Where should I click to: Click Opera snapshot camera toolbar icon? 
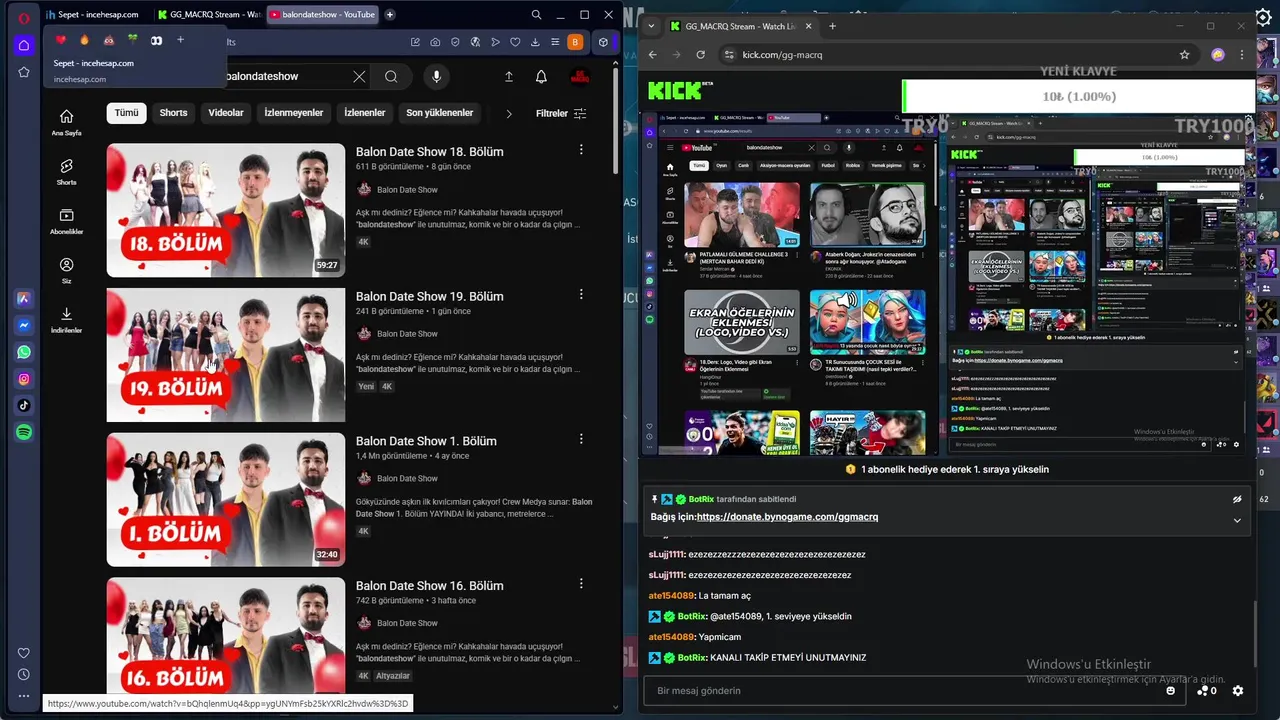pyautogui.click(x=435, y=42)
